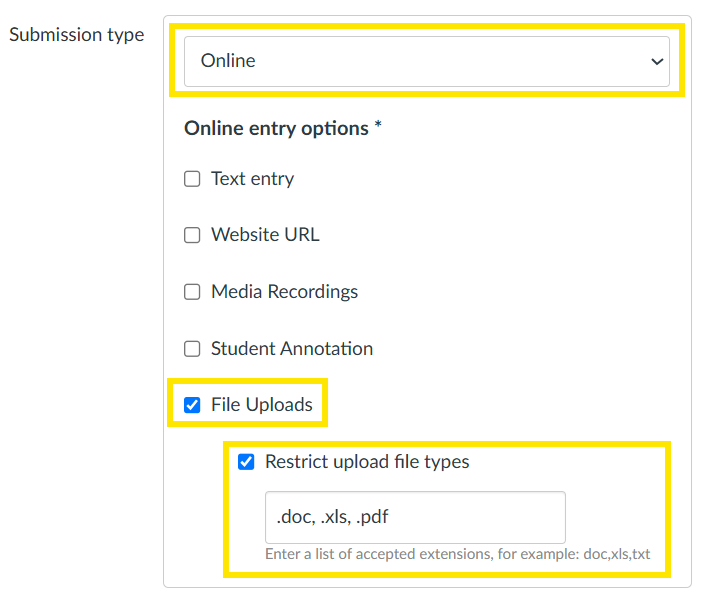The image size is (710, 594).
Task: Open the Submission type Online dropdown
Action: pyautogui.click(x=427, y=61)
